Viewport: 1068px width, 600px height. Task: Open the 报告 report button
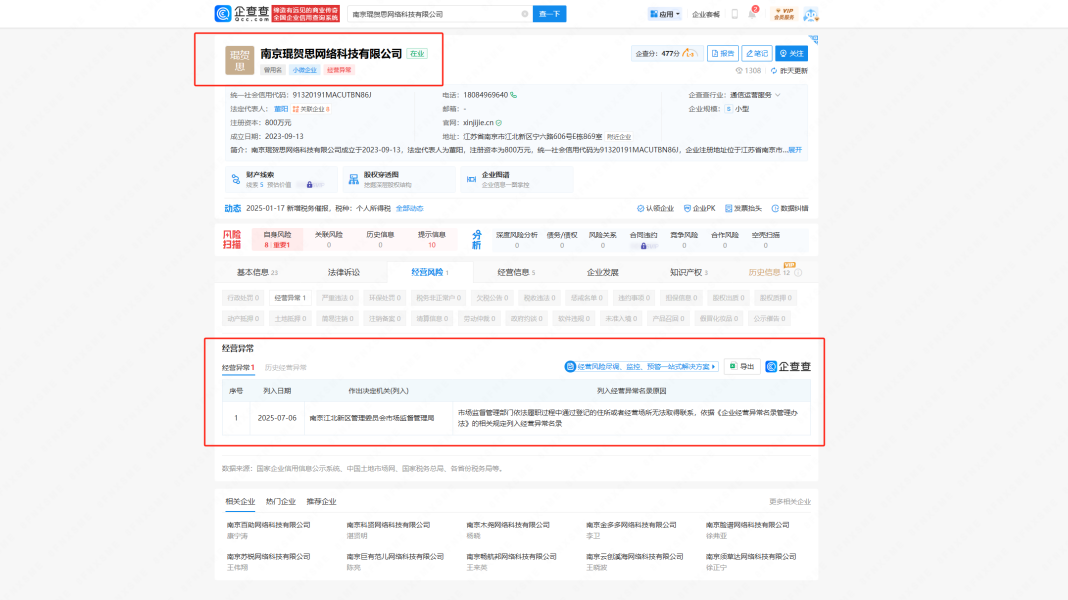tap(723, 53)
